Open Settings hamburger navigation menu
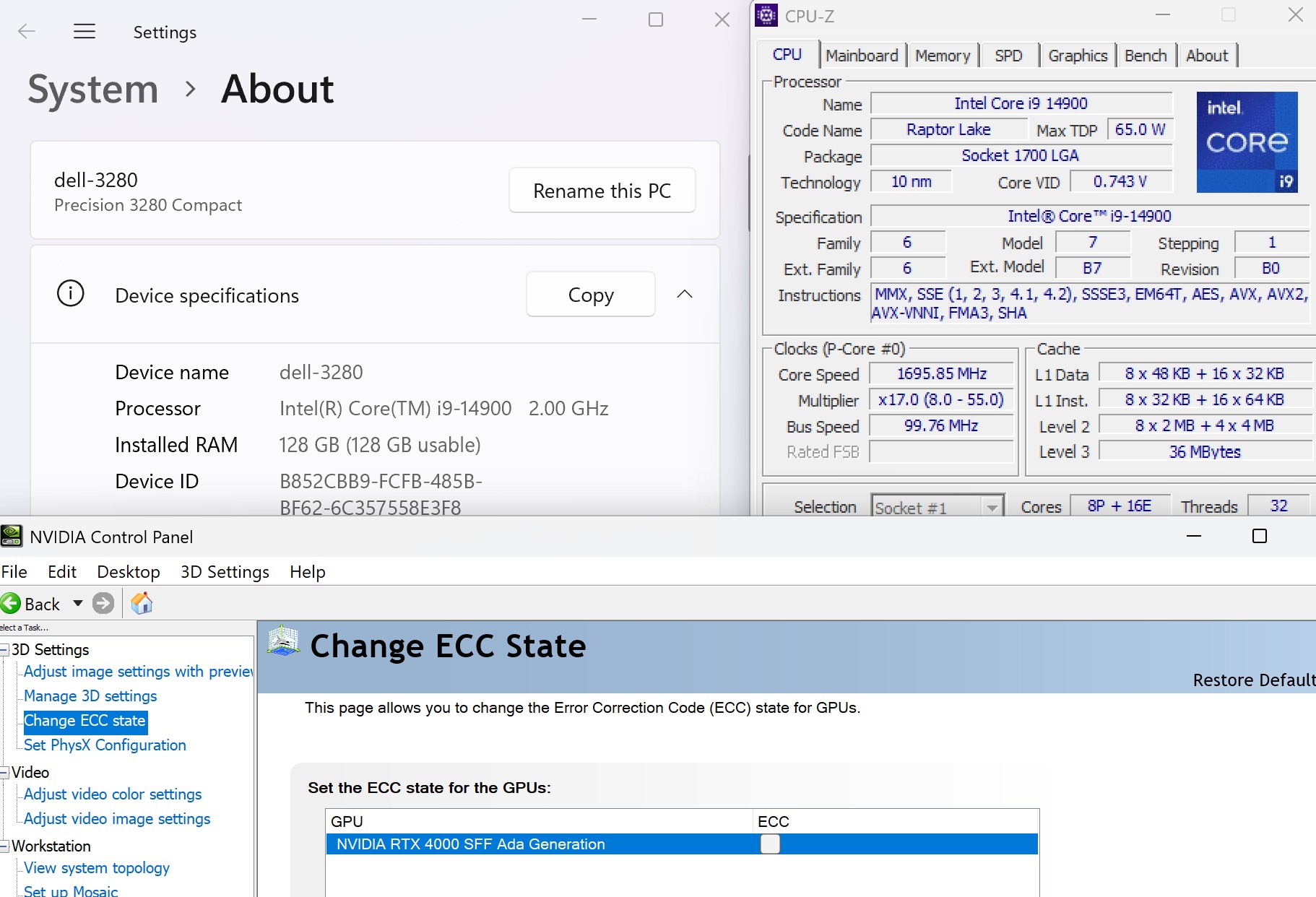This screenshot has width=1316, height=897. (x=85, y=31)
